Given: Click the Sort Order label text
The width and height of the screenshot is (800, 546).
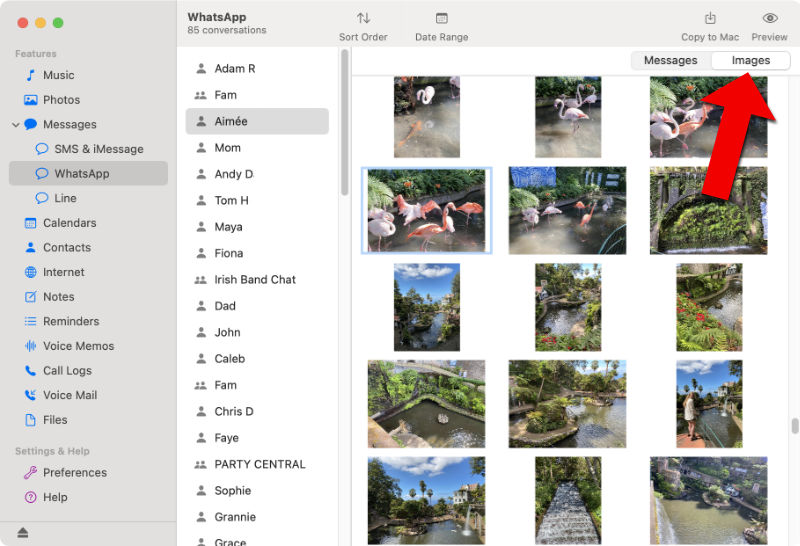Looking at the screenshot, I should (x=363, y=37).
